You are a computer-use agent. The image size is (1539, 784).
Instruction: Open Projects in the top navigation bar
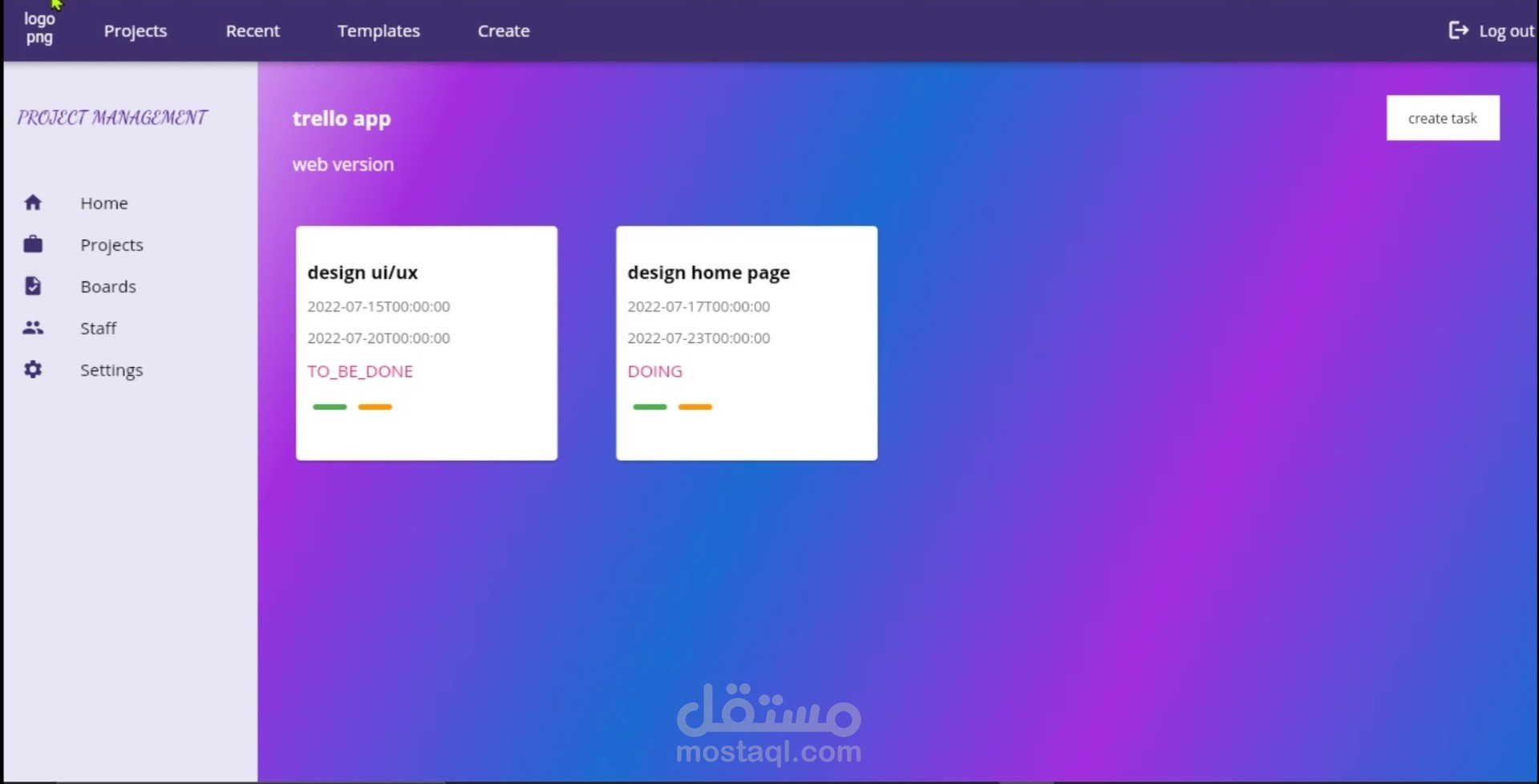136,30
